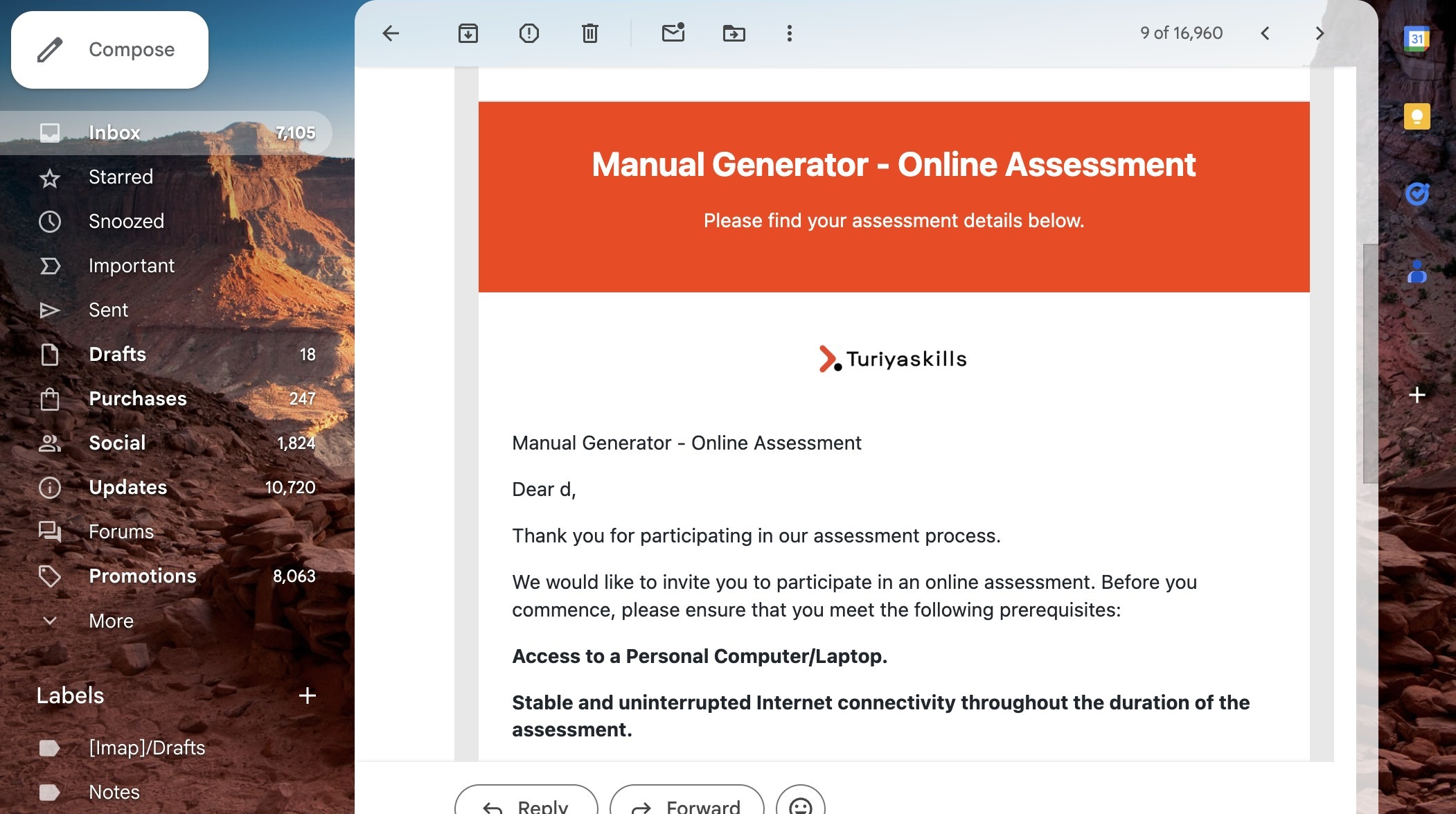Delete this email with trash icon

[590, 33]
